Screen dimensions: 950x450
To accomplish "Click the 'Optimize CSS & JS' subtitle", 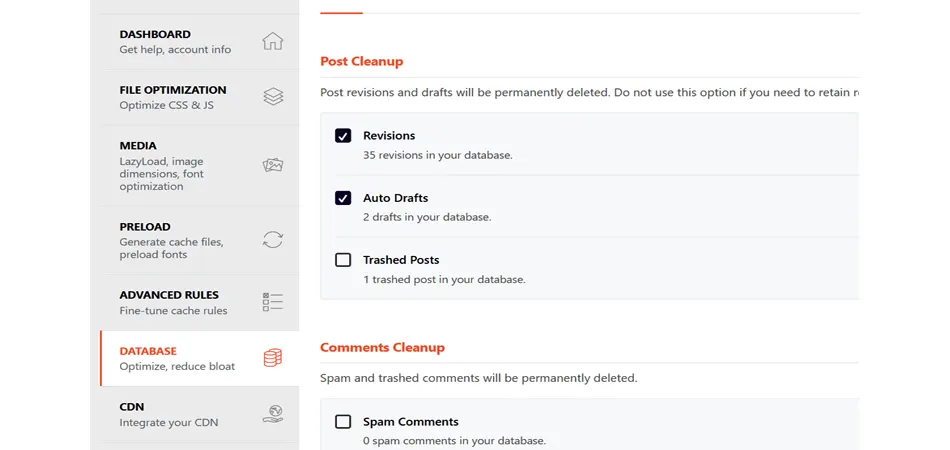I will tap(167, 105).
